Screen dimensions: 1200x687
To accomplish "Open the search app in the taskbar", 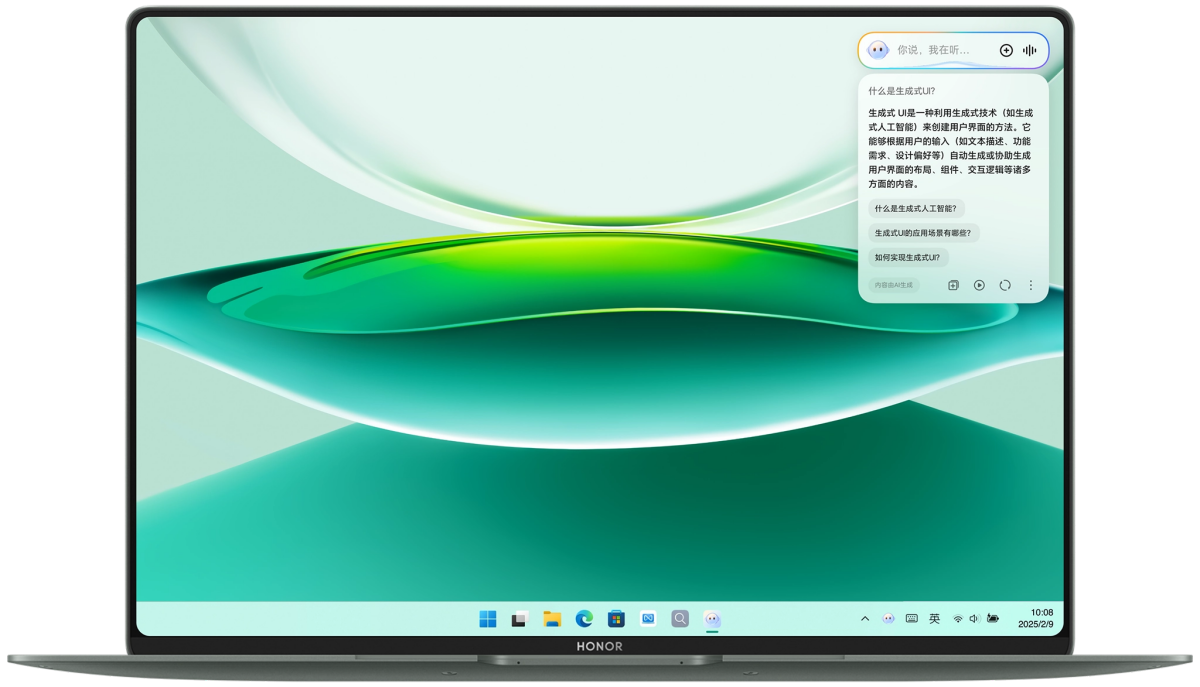I will [680, 619].
